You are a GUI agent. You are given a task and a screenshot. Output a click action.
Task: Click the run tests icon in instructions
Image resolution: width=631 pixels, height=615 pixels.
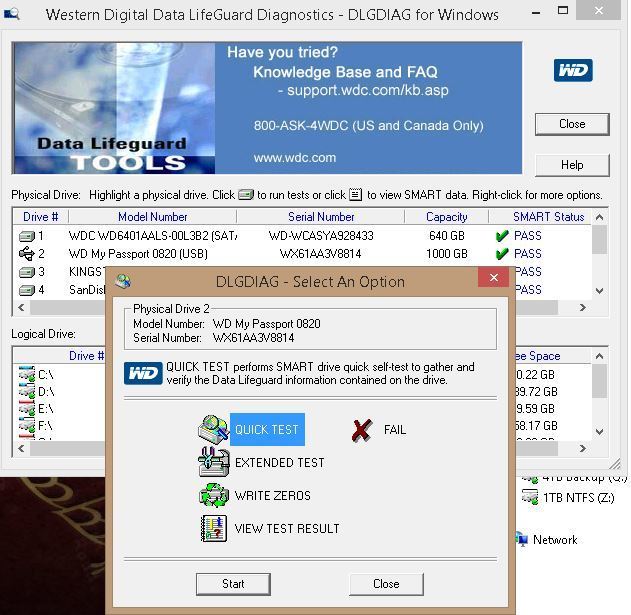pos(246,195)
